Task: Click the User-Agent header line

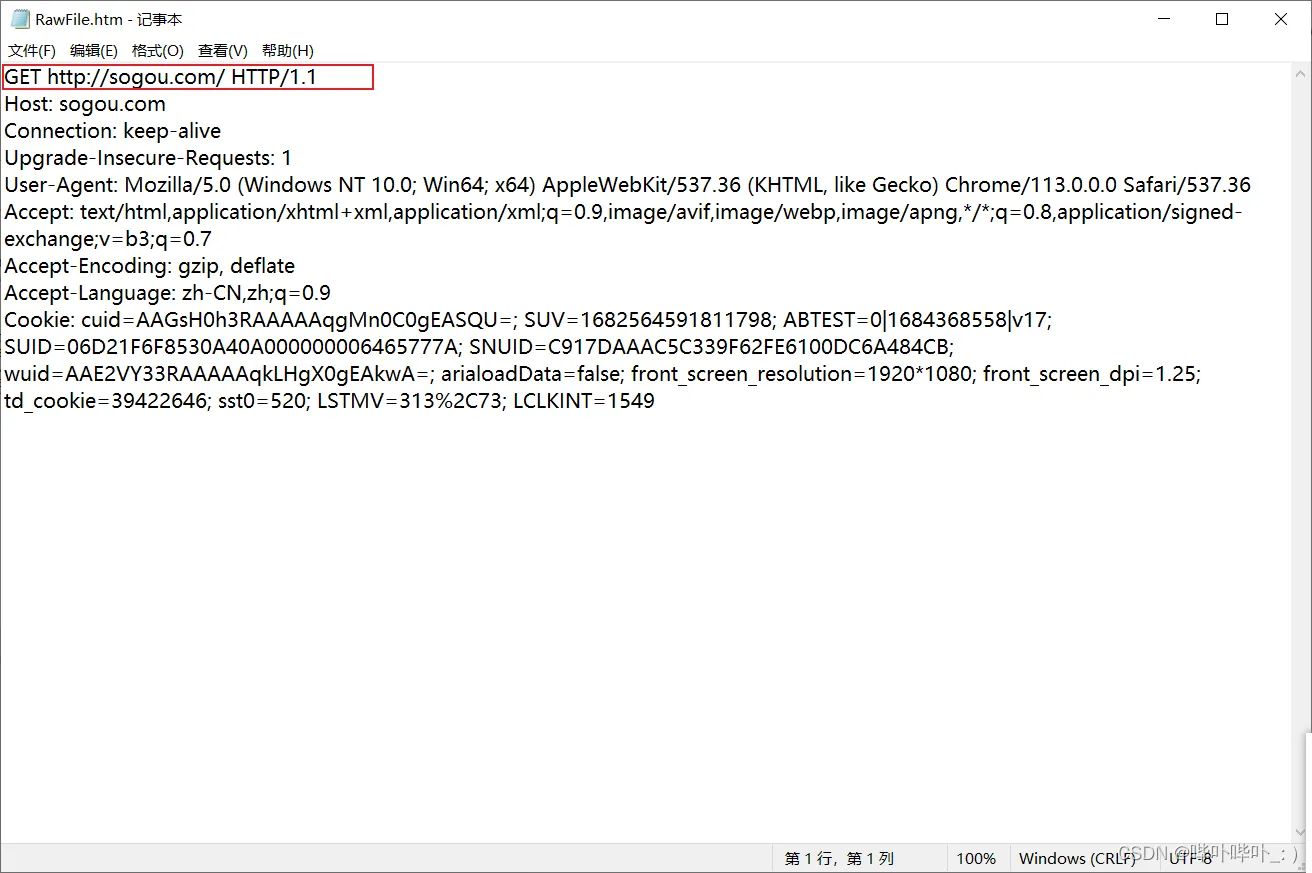Action: [x=628, y=185]
